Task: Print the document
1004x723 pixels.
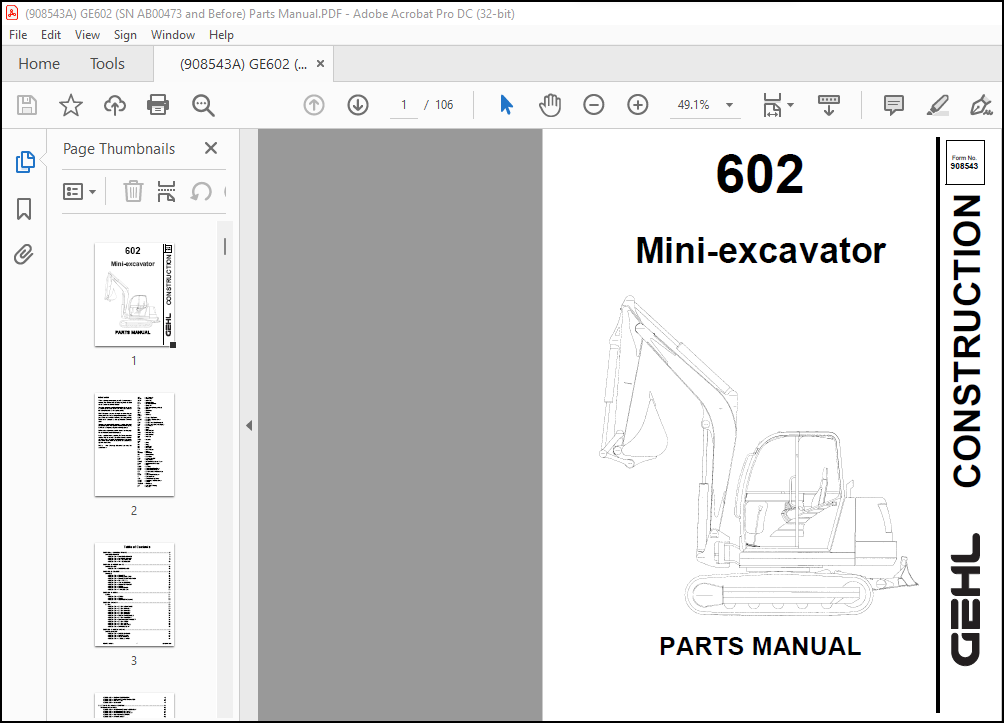Action: pyautogui.click(x=158, y=105)
